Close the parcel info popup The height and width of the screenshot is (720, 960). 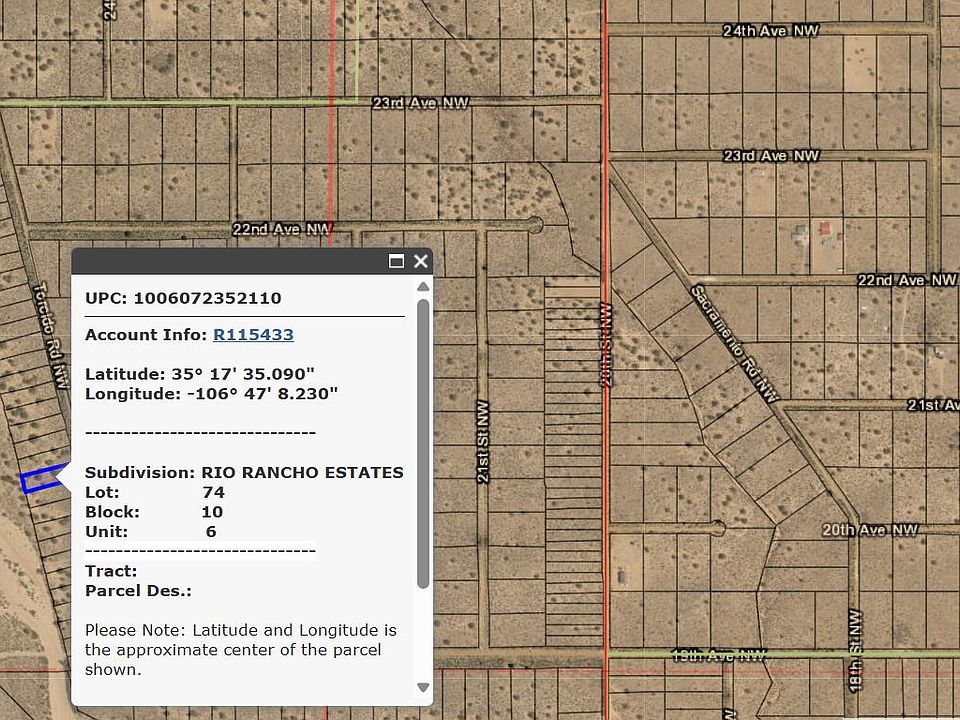(x=421, y=261)
